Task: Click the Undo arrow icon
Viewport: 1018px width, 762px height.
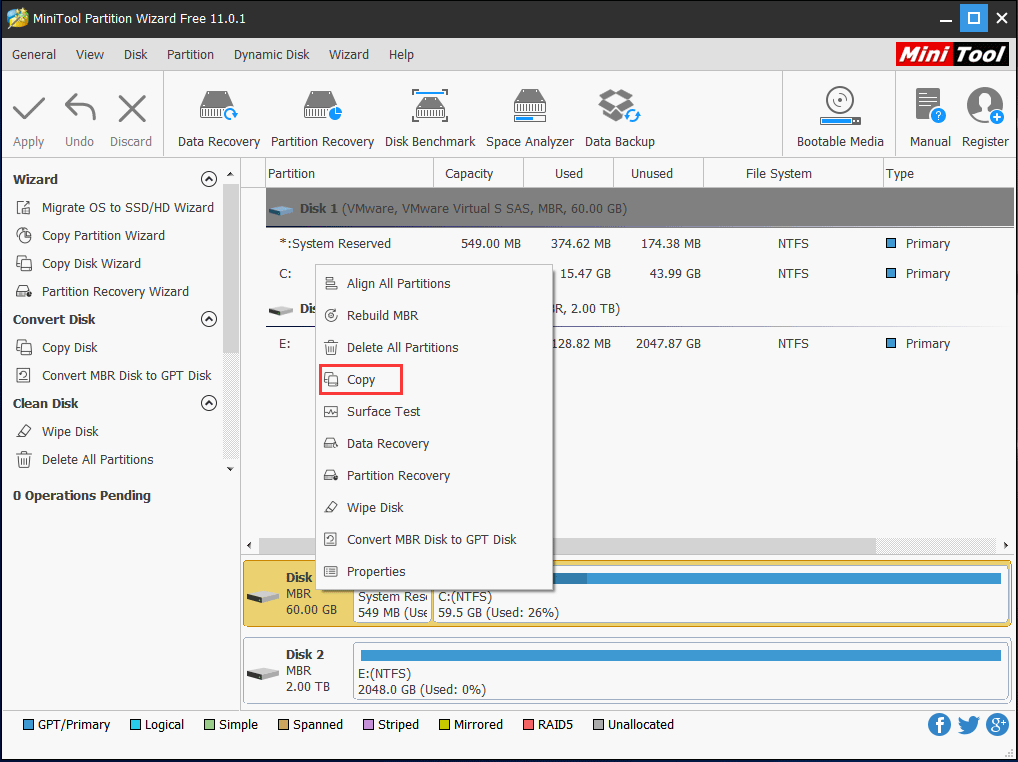Action: [x=81, y=108]
